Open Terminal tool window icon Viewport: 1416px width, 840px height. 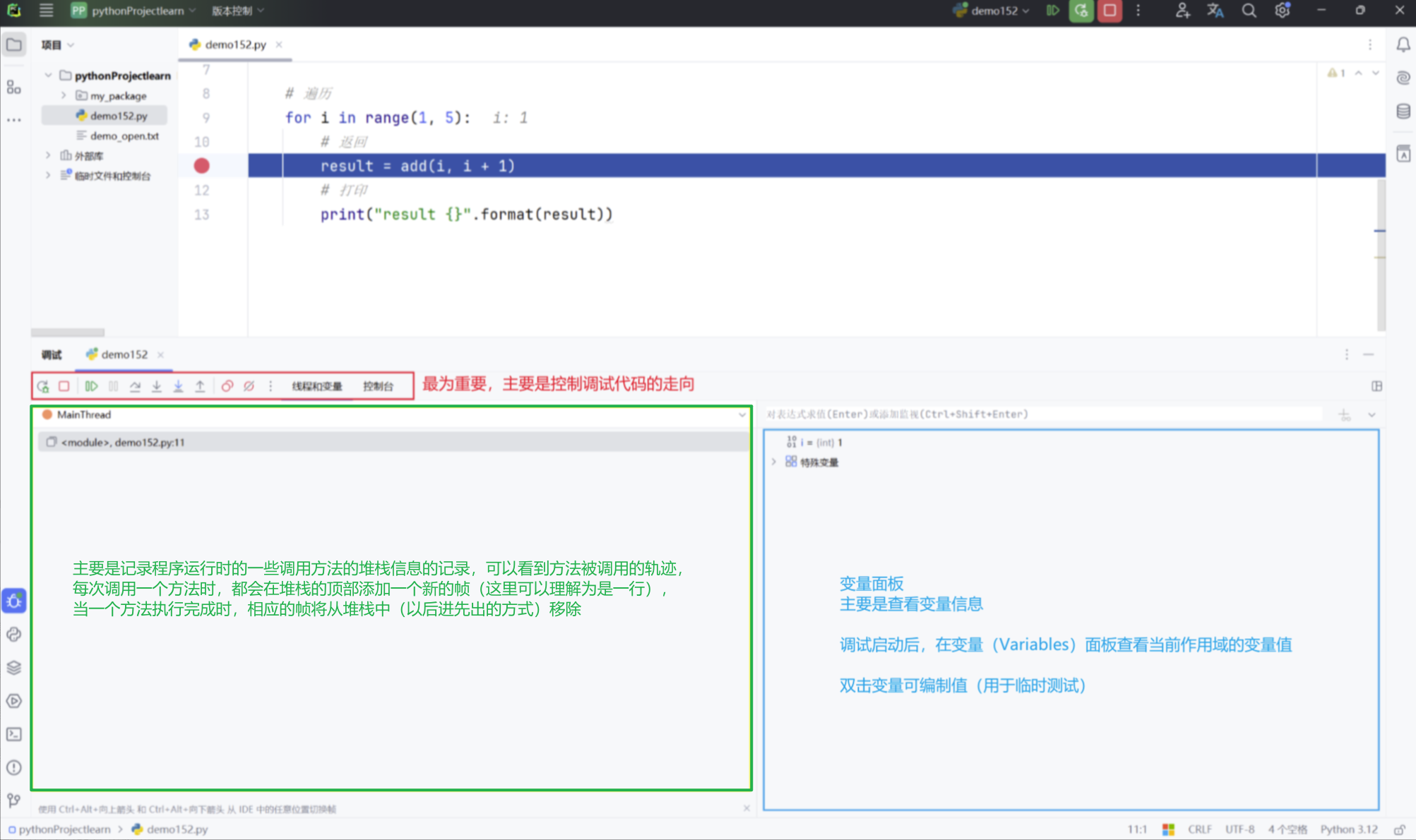pyautogui.click(x=14, y=734)
